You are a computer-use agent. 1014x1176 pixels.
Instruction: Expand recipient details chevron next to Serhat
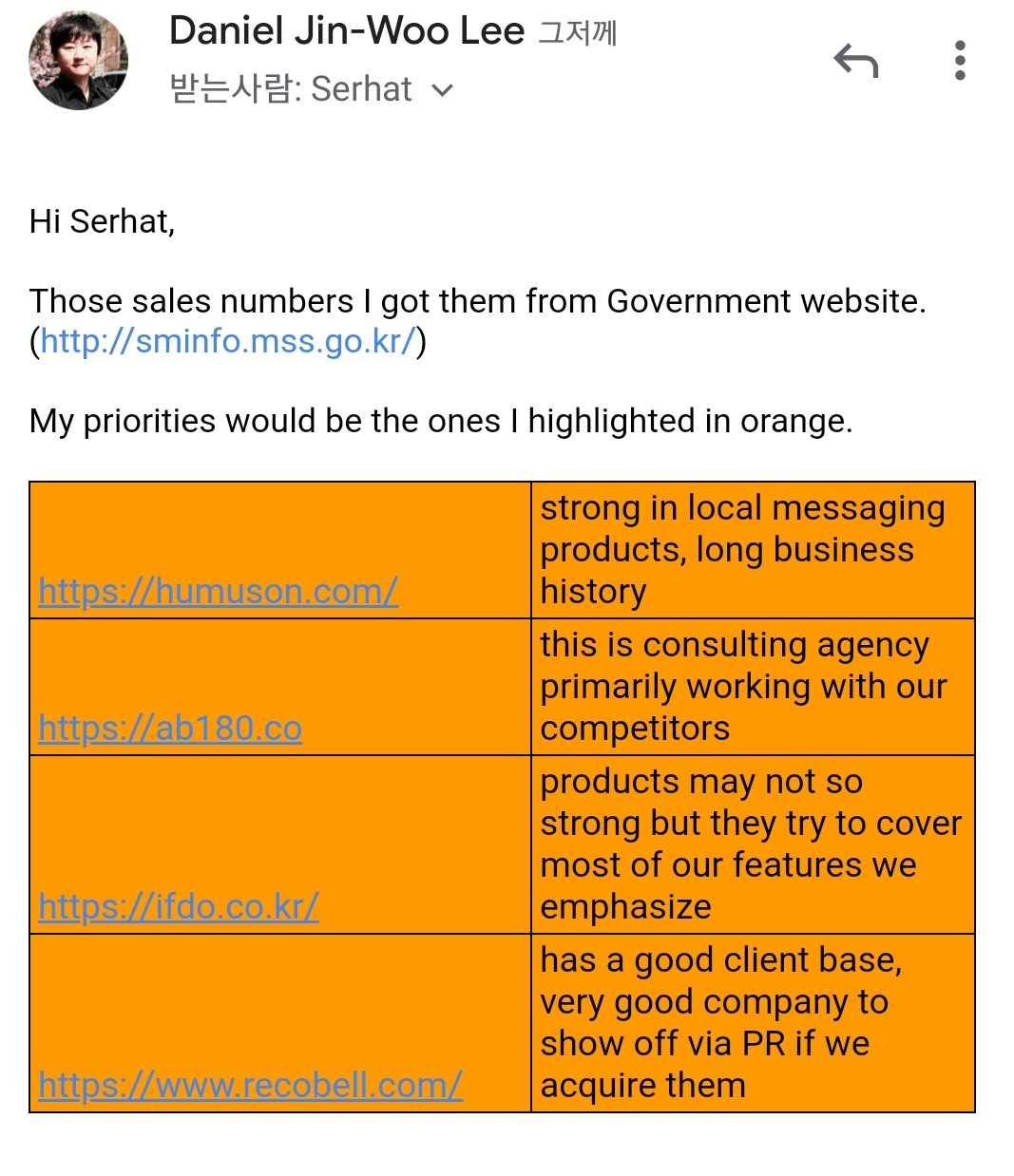click(x=442, y=90)
